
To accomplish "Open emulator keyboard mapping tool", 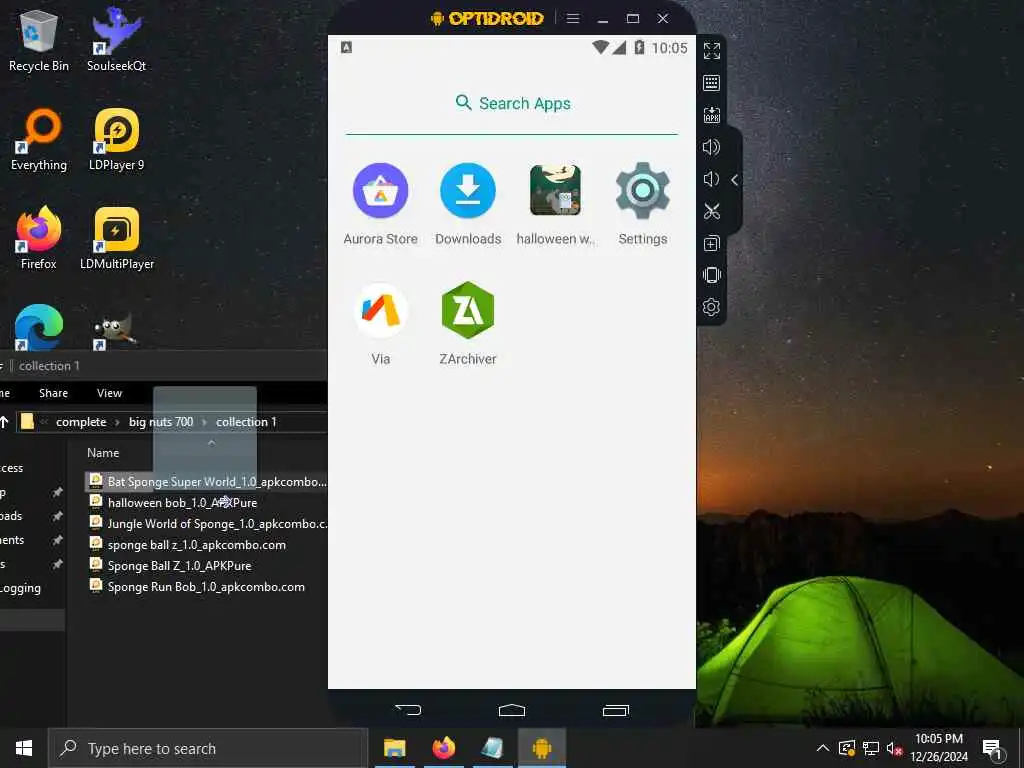I will (x=712, y=83).
